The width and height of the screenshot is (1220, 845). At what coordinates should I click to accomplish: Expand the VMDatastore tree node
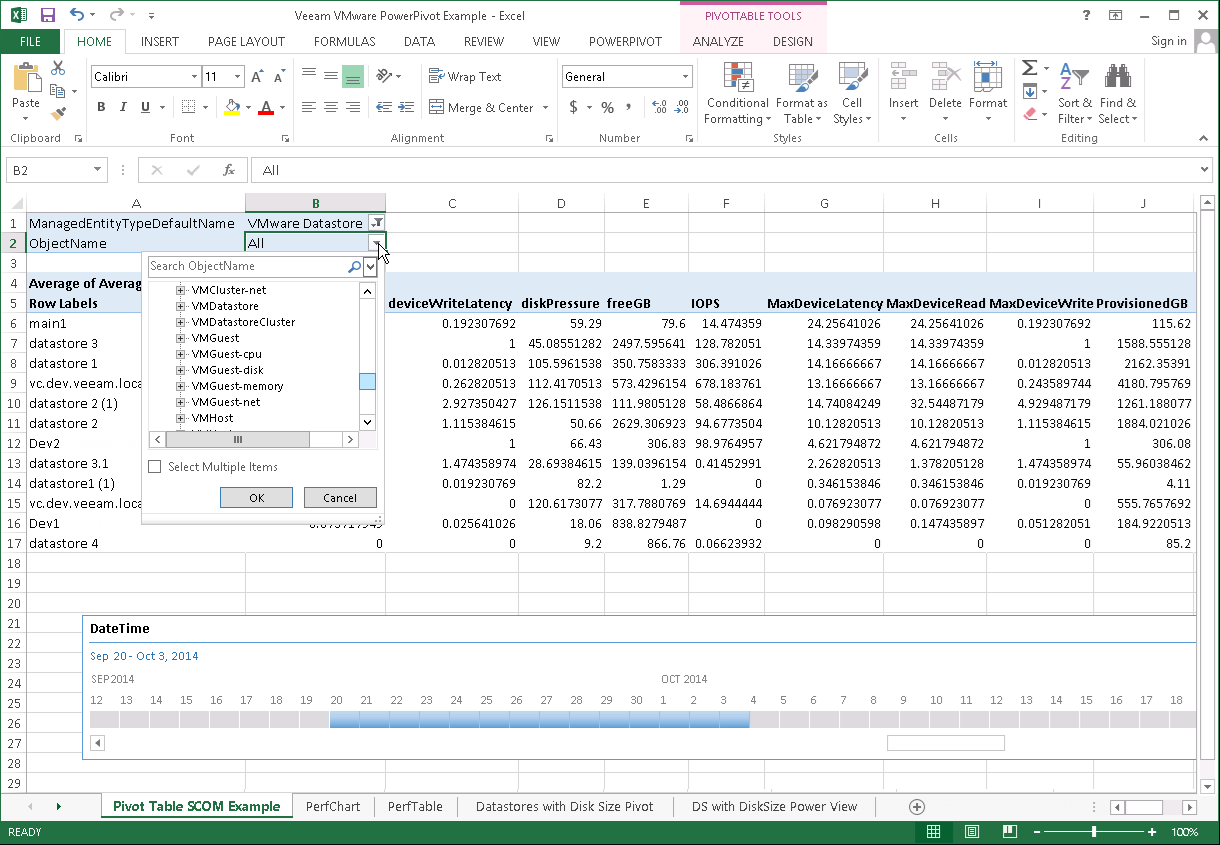pyautogui.click(x=181, y=306)
